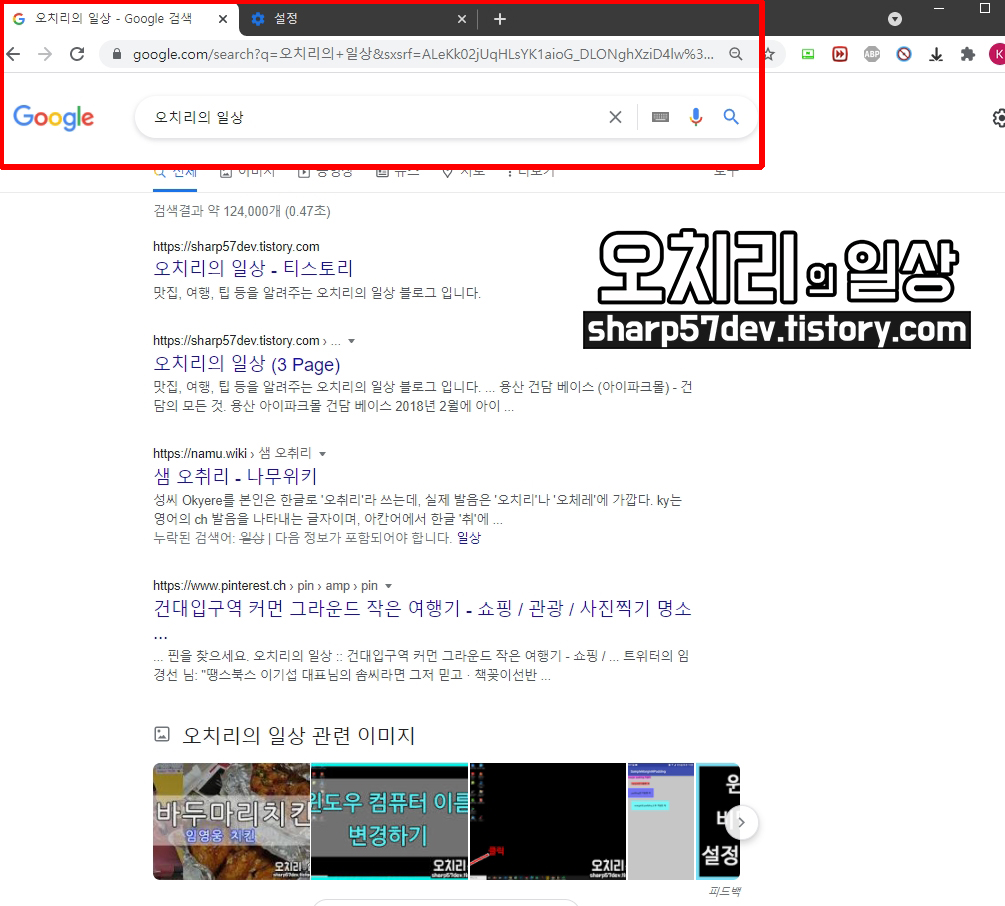Open 샘 오취리 - 나무위키 result

click(235, 476)
